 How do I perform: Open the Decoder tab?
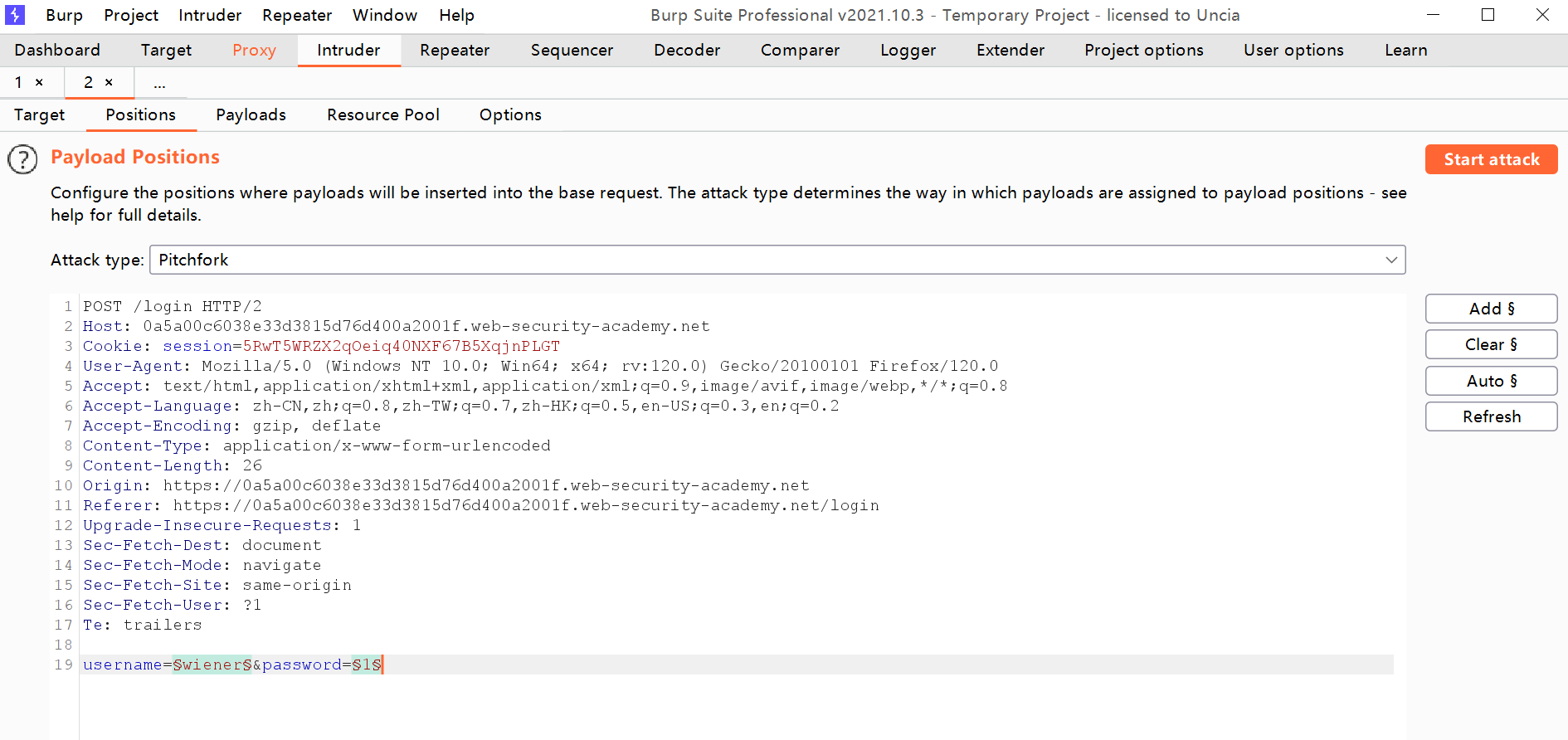(687, 50)
